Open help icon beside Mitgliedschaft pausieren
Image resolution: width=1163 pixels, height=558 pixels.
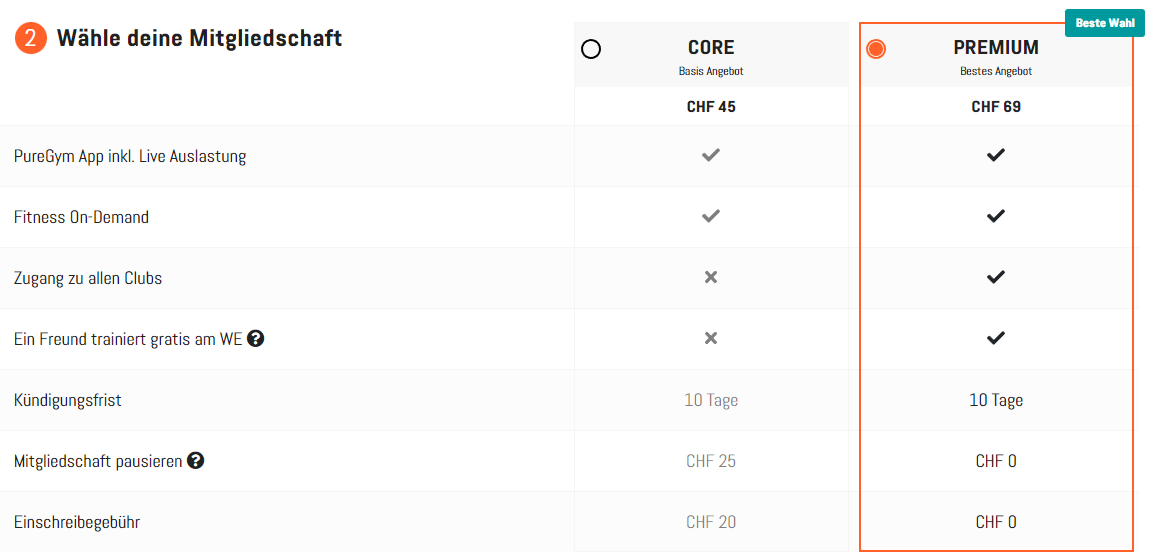[196, 461]
